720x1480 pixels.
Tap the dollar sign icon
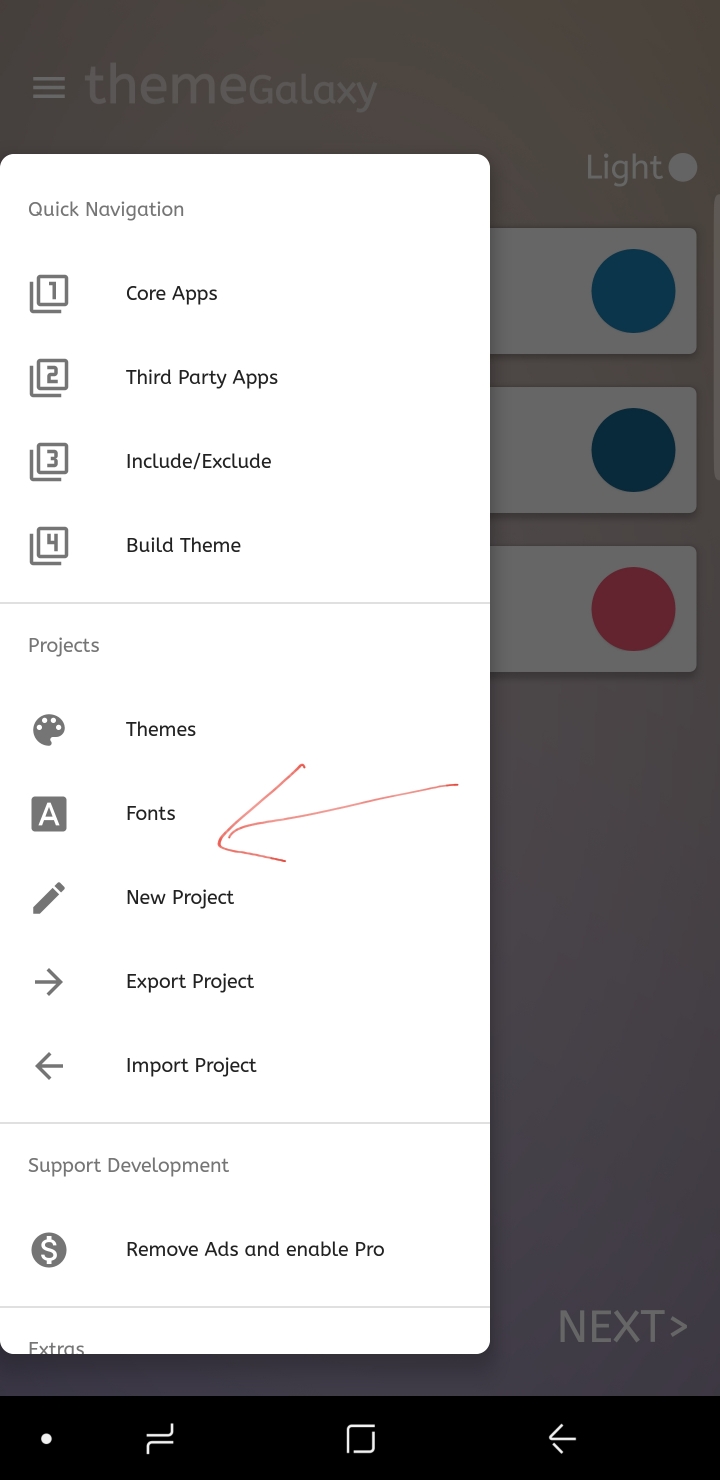coord(49,1249)
